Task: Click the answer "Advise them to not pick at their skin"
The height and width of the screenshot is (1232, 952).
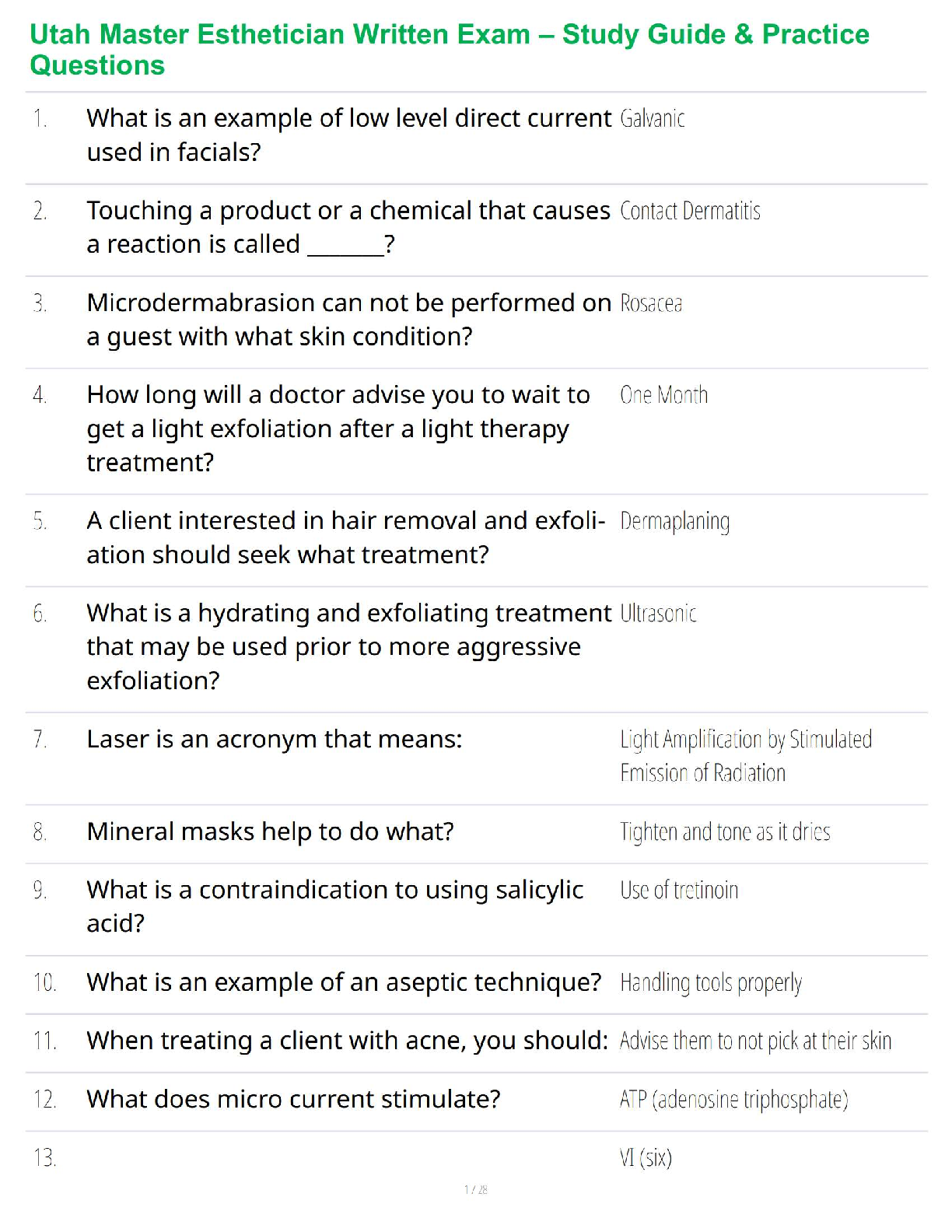Action: tap(755, 1041)
